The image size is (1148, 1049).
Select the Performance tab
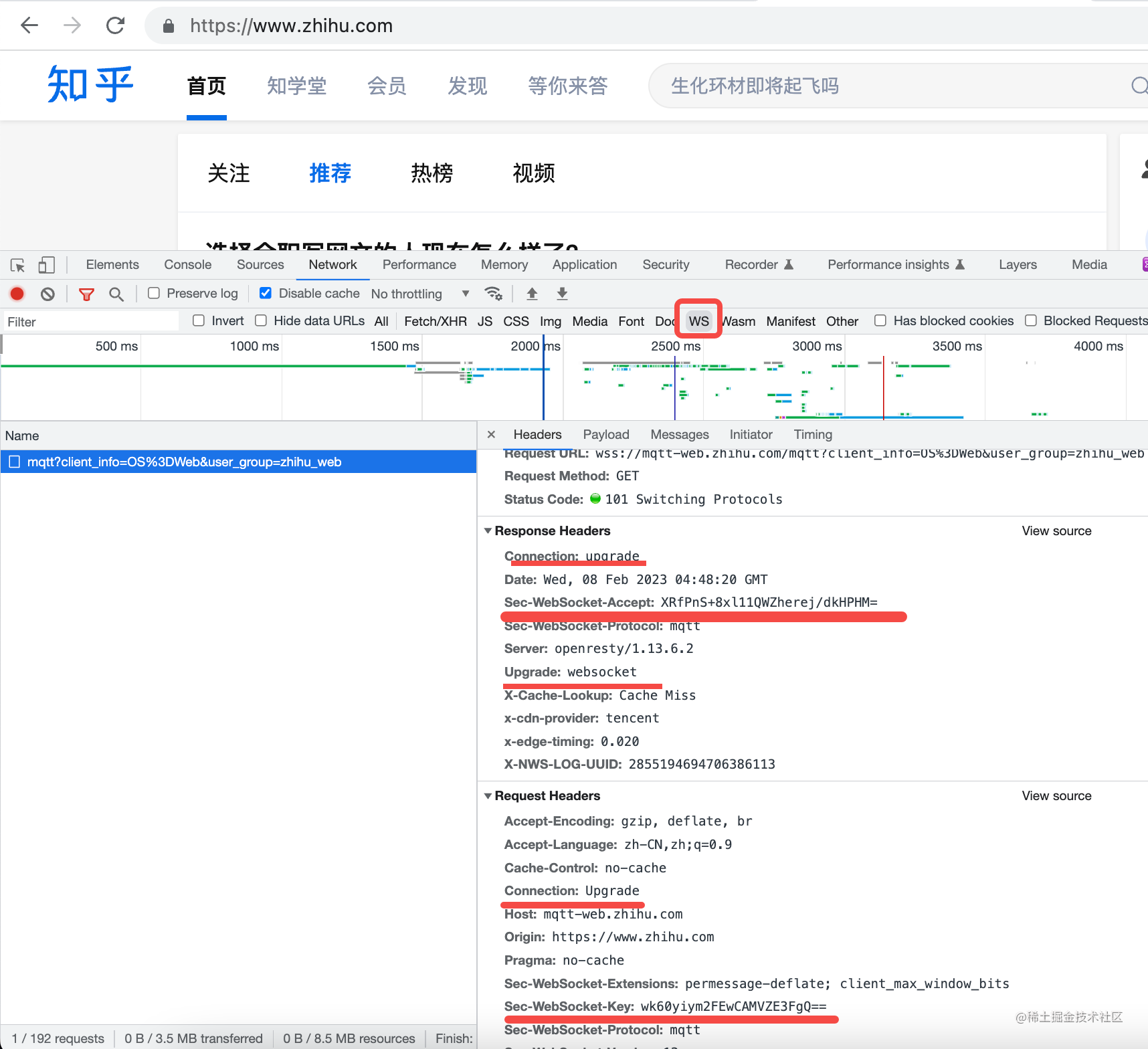[419, 265]
